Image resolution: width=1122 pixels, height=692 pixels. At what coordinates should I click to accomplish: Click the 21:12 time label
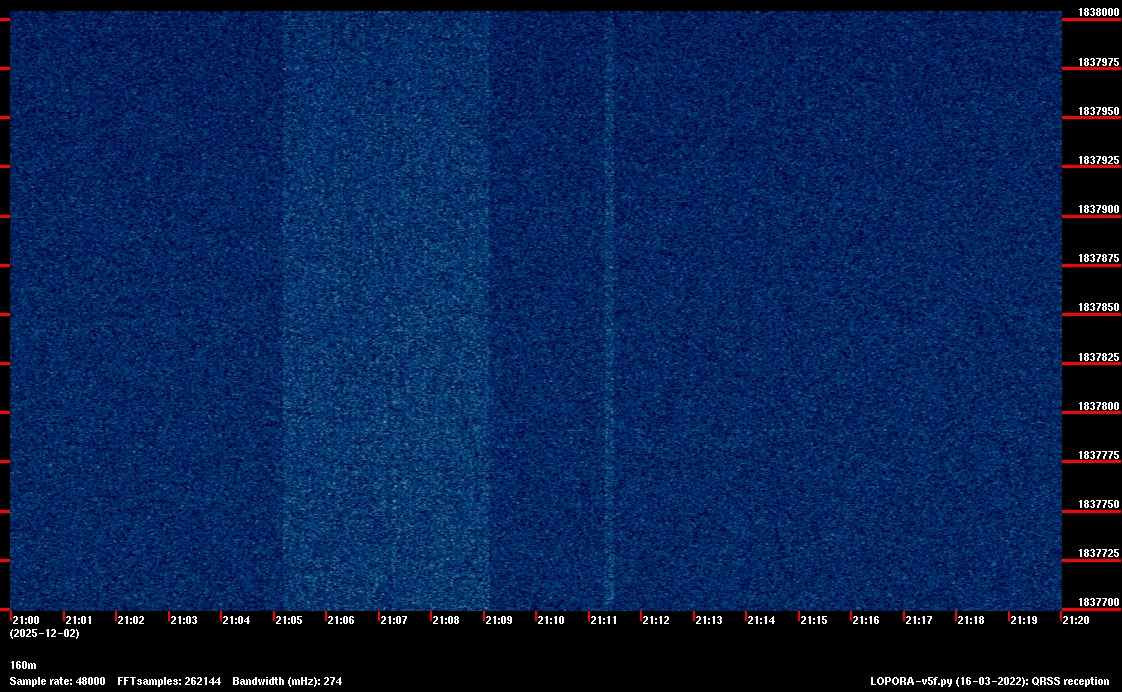(x=656, y=620)
